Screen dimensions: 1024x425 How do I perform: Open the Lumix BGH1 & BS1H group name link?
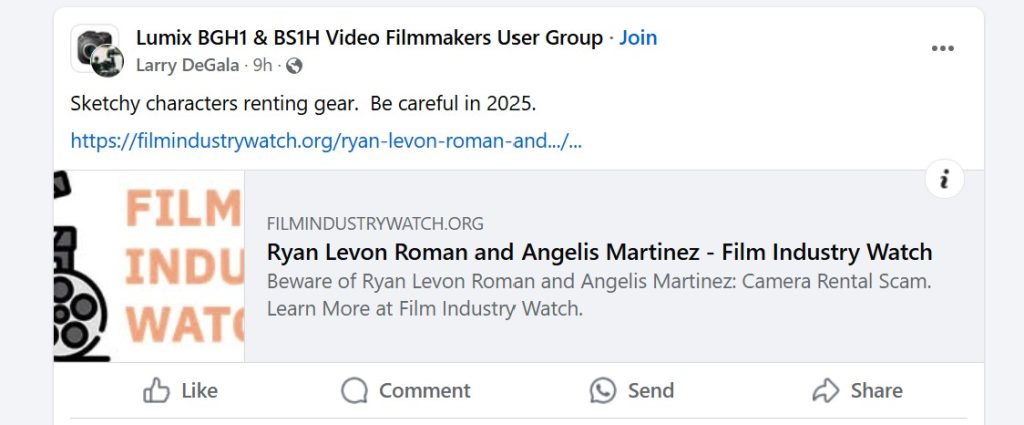pyautogui.click(x=369, y=38)
